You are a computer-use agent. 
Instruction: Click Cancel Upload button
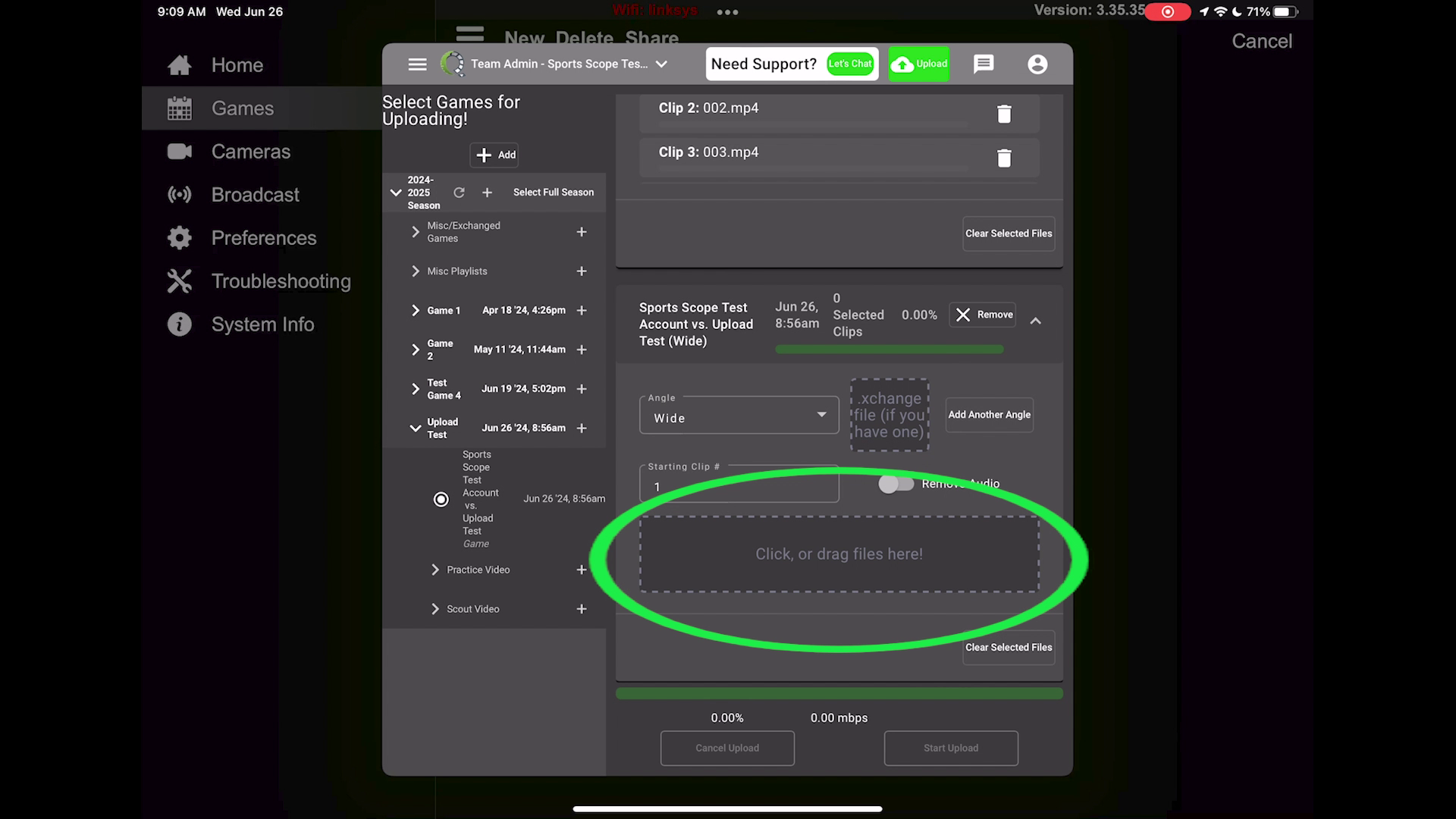click(727, 748)
